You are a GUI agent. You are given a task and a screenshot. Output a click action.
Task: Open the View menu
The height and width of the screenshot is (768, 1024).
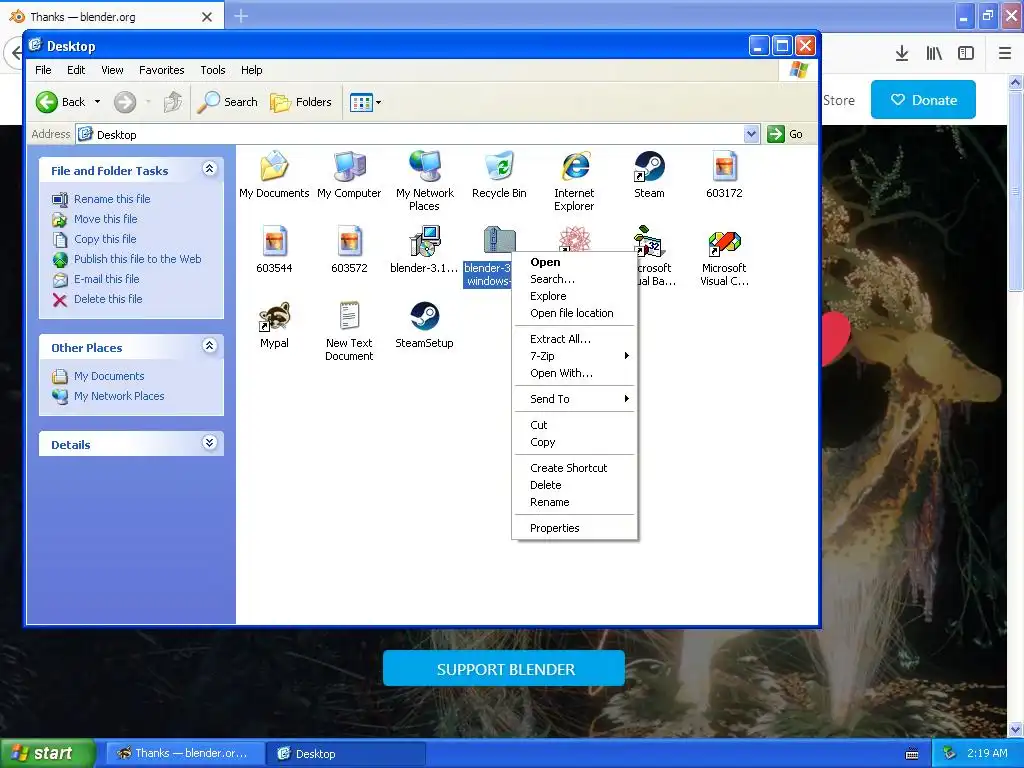coord(112,70)
